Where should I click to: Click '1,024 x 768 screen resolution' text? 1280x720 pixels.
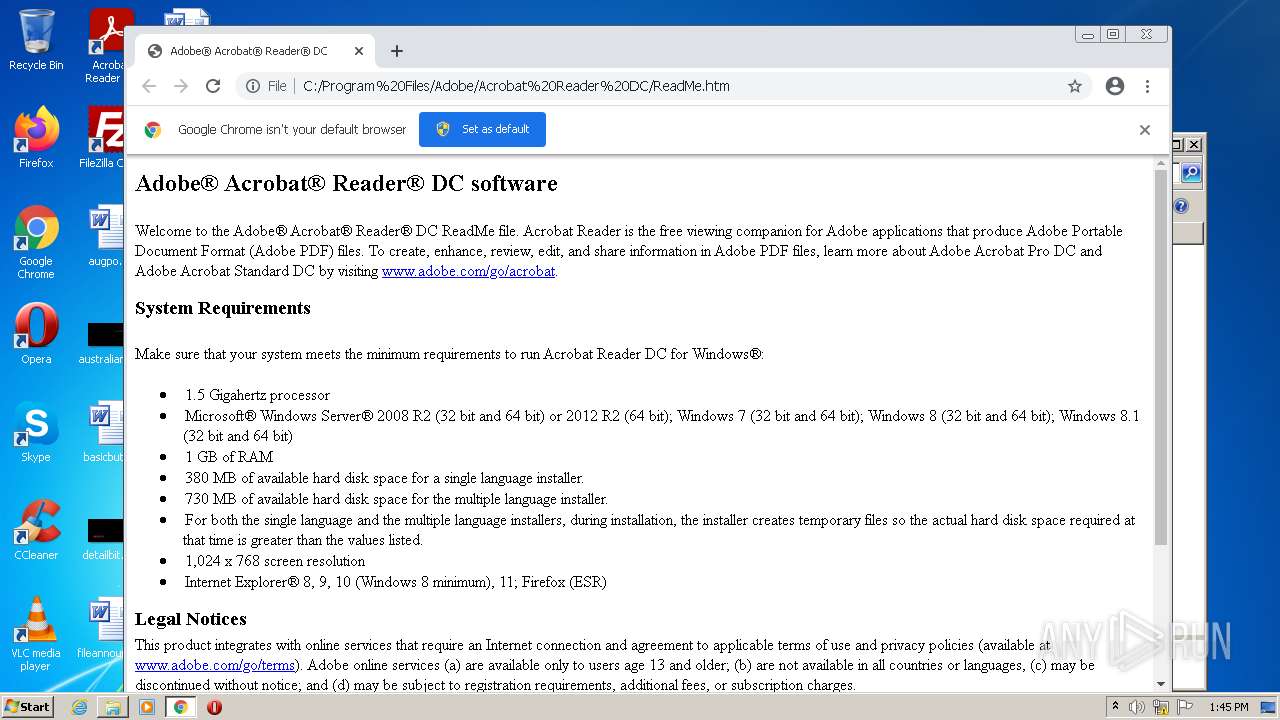(275, 561)
